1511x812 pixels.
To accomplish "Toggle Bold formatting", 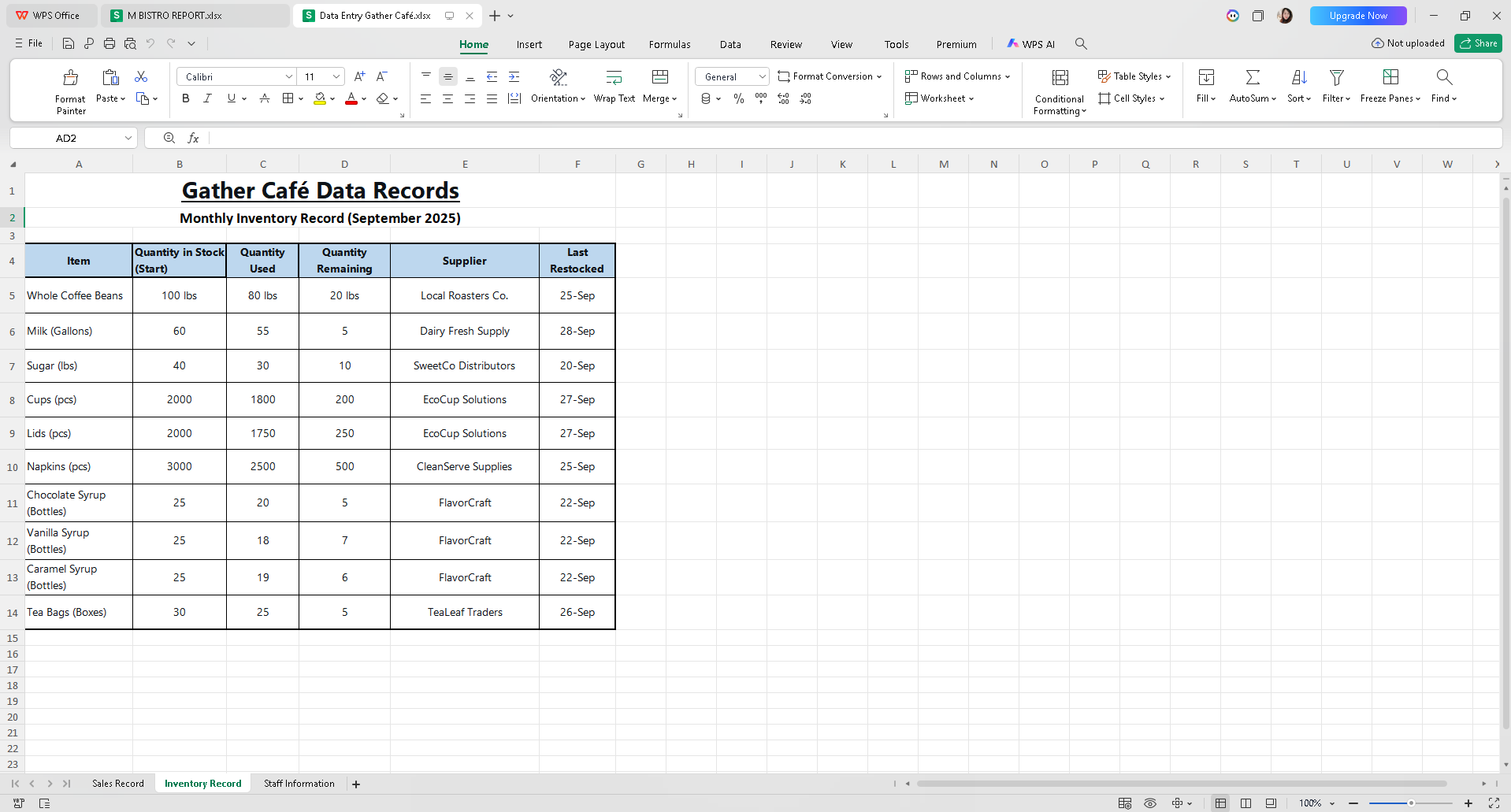I will [x=186, y=98].
